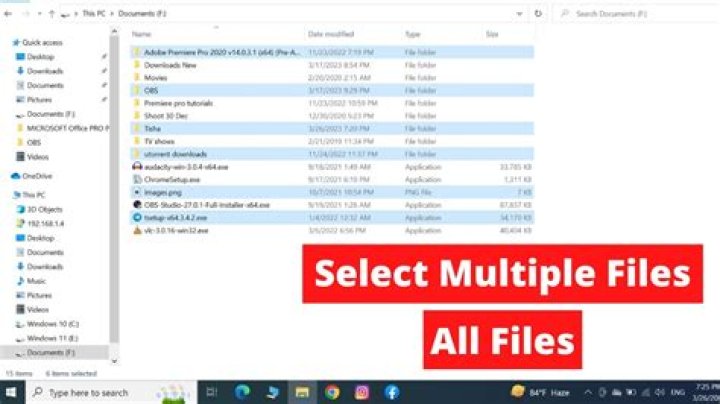The height and width of the screenshot is (404, 720).
Task: Click the Windows Start button
Action: [x=11, y=392]
